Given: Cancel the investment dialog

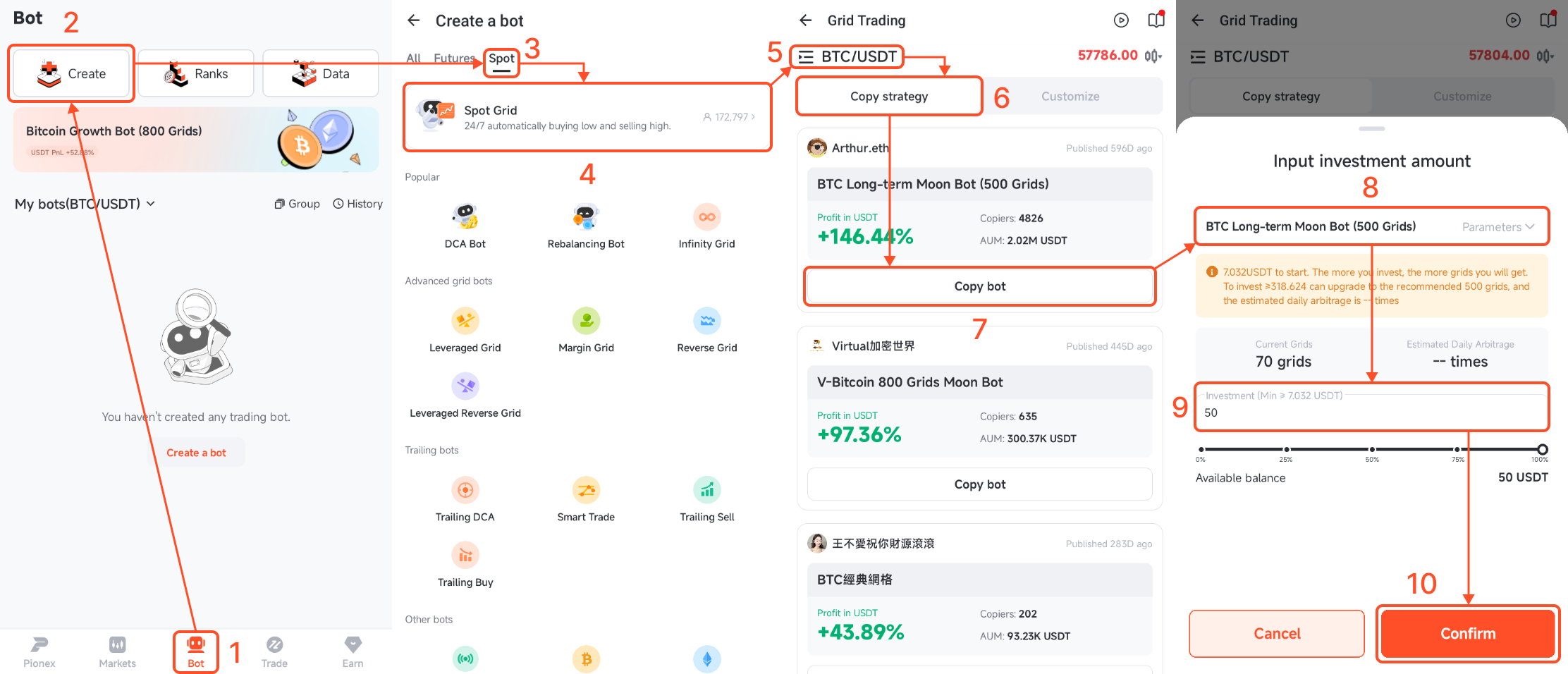Looking at the screenshot, I should click(1277, 633).
